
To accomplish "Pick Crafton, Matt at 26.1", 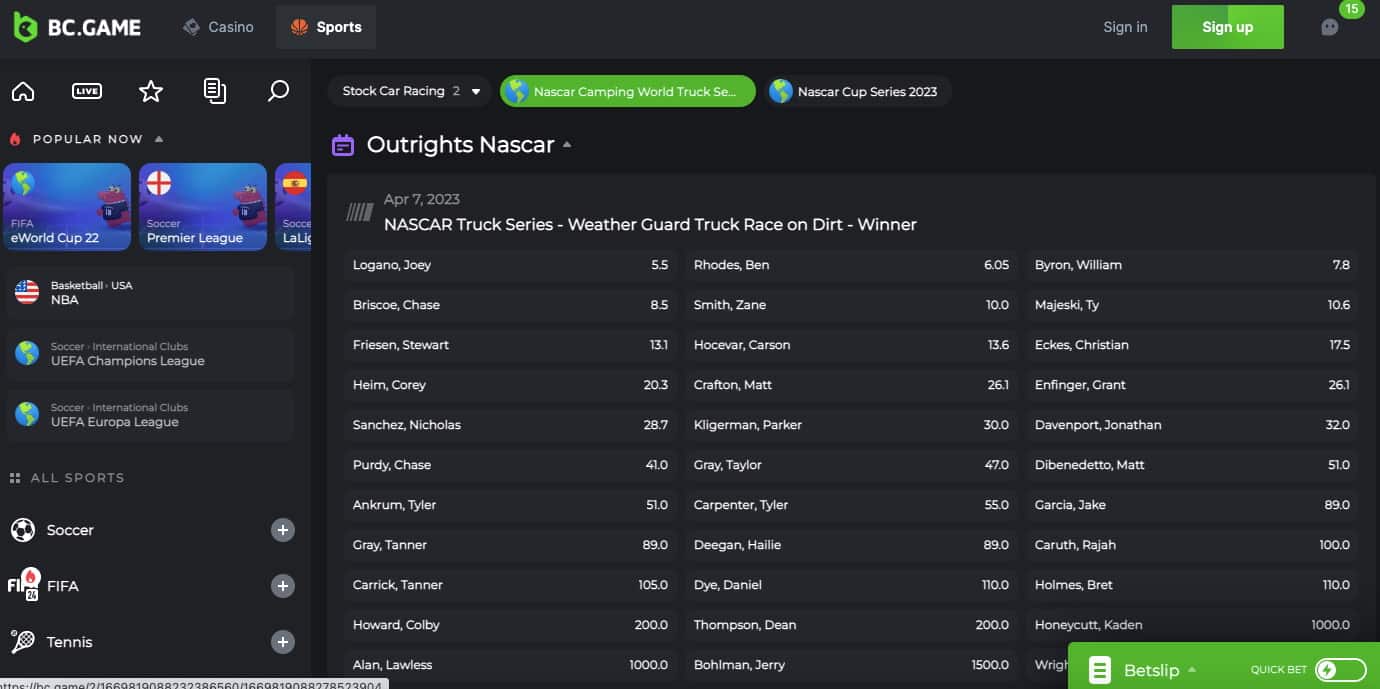I will 851,385.
